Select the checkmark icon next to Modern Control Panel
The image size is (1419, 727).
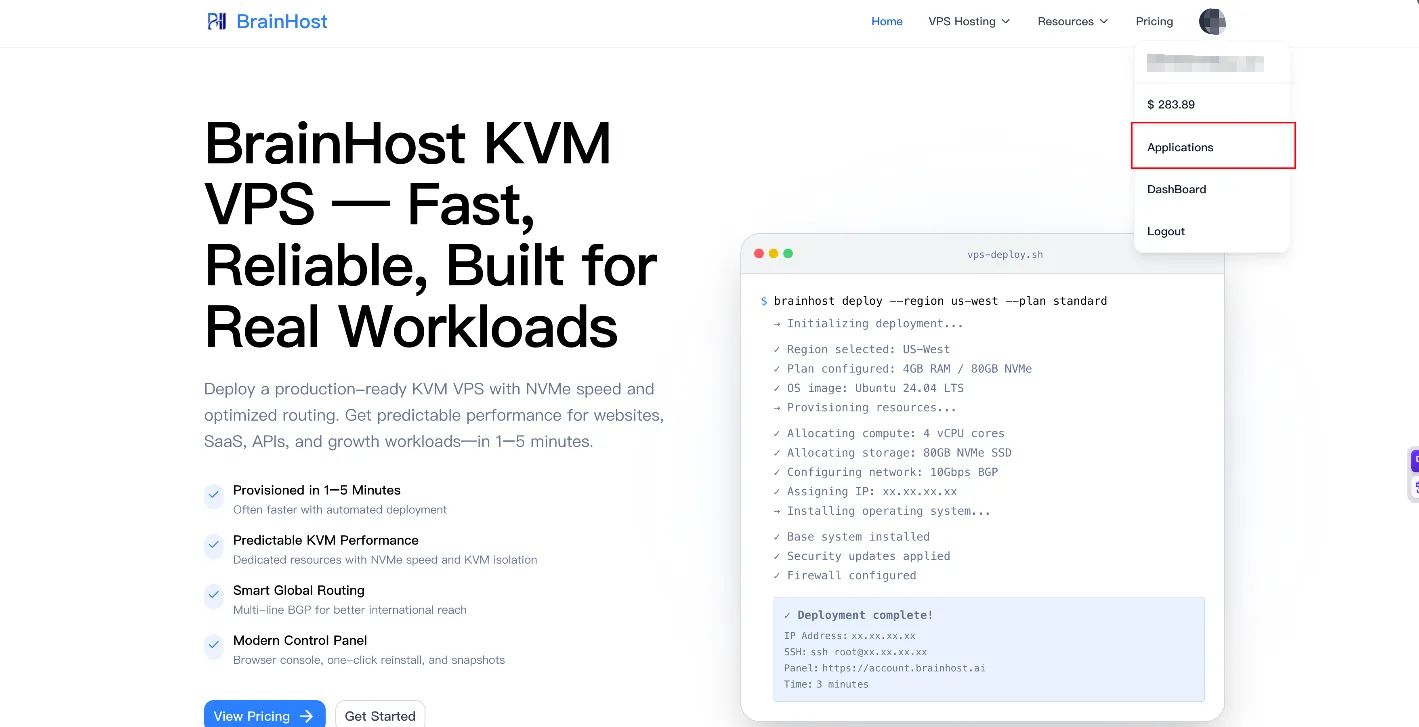click(213, 647)
